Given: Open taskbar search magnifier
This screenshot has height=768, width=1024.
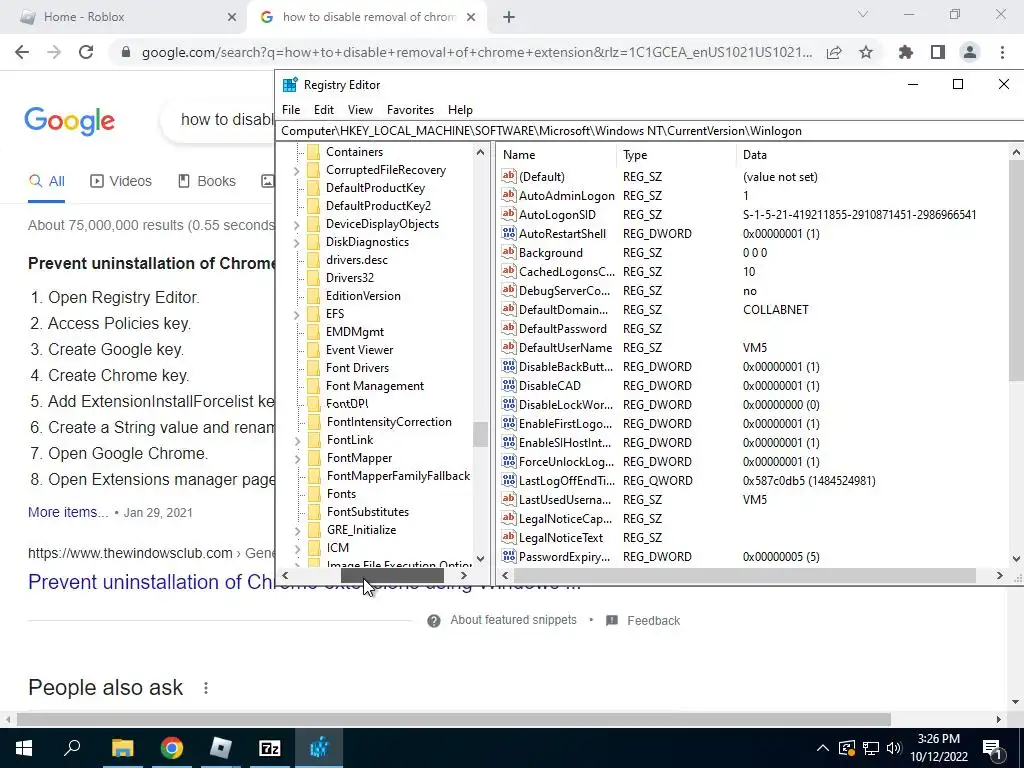Looking at the screenshot, I should tap(72, 748).
